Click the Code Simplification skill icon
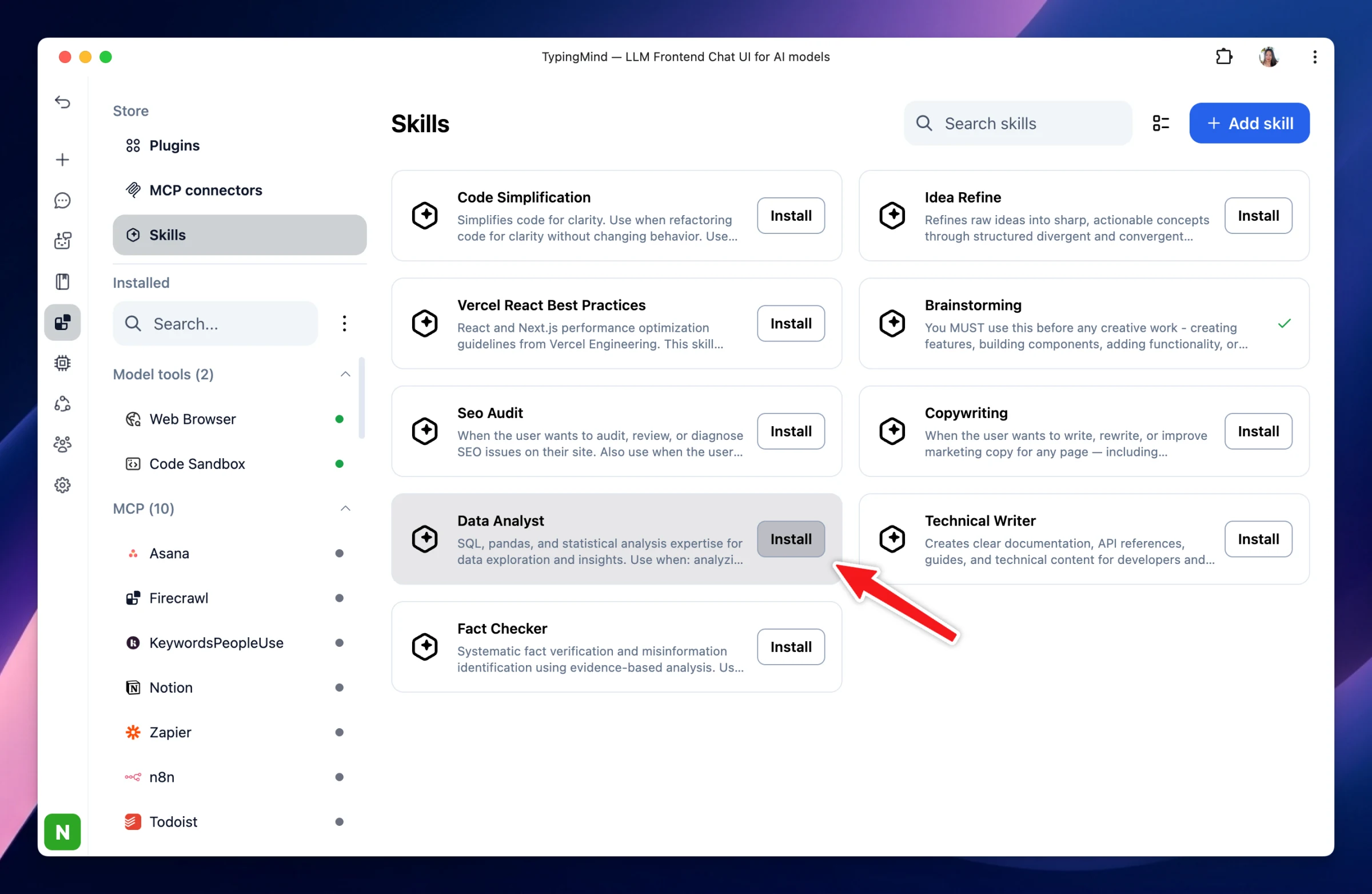Screen dimensions: 1372x894 point(425,215)
